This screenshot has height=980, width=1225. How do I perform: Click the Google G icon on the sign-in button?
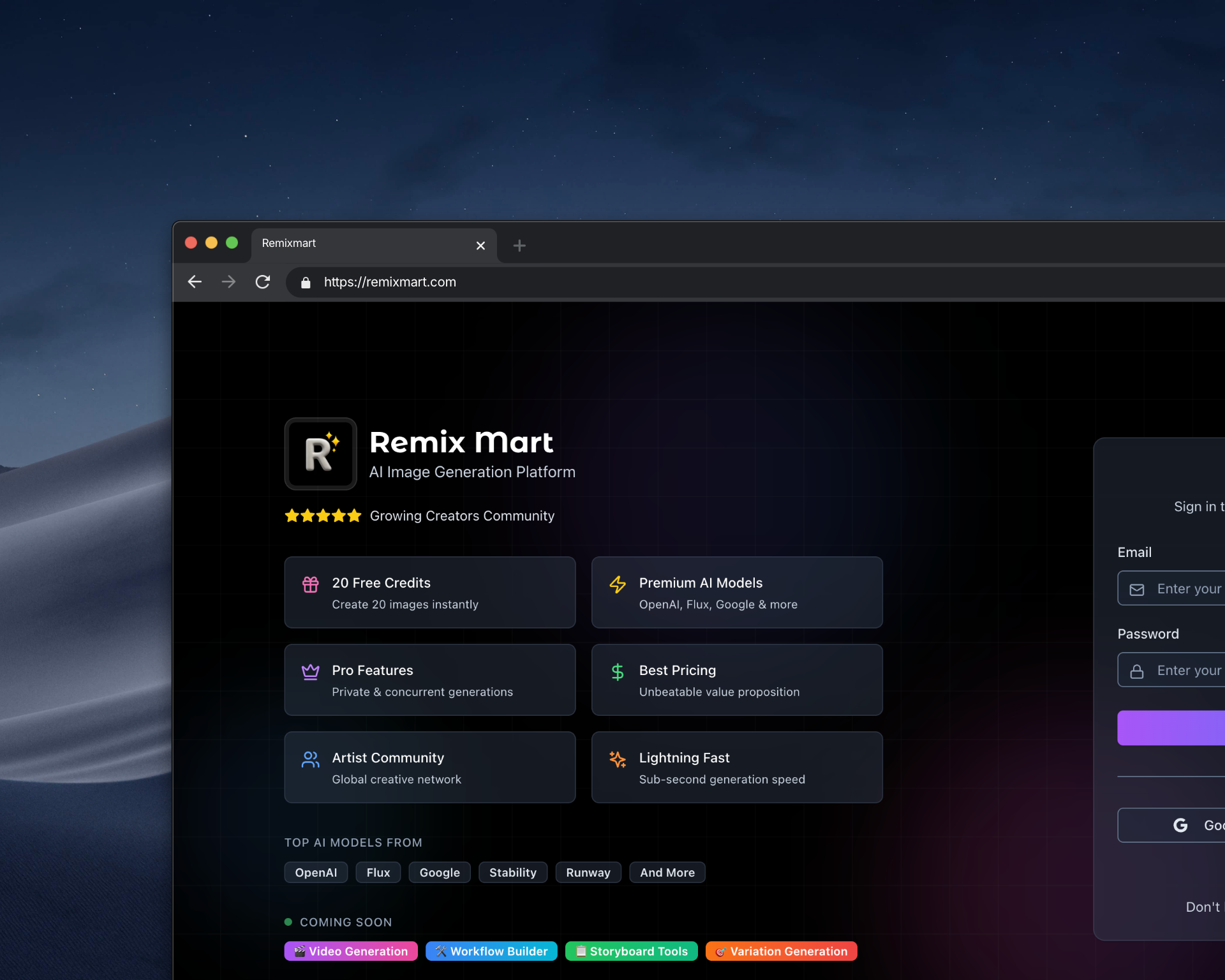pos(1181,825)
